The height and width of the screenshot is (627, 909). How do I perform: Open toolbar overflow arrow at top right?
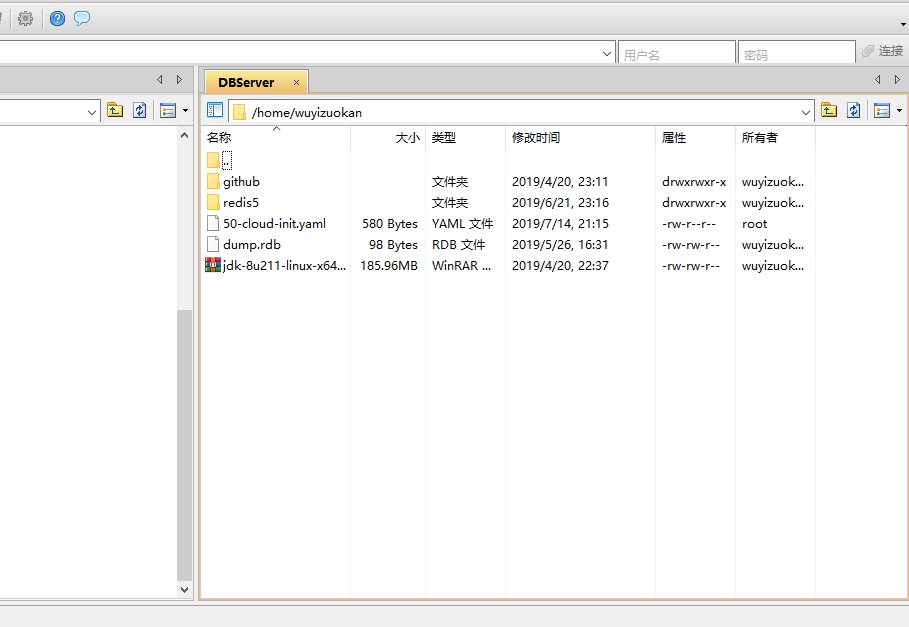click(x=903, y=24)
